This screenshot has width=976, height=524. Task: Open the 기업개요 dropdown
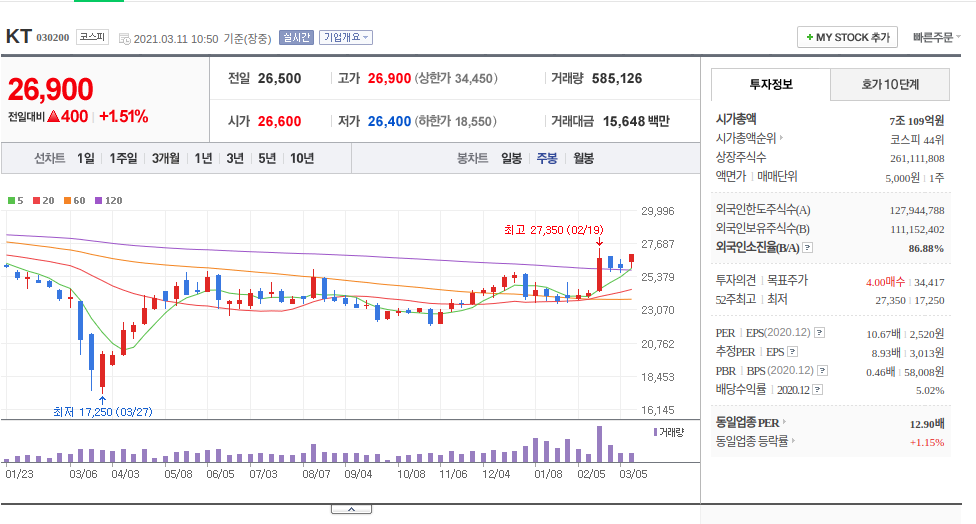[x=346, y=37]
